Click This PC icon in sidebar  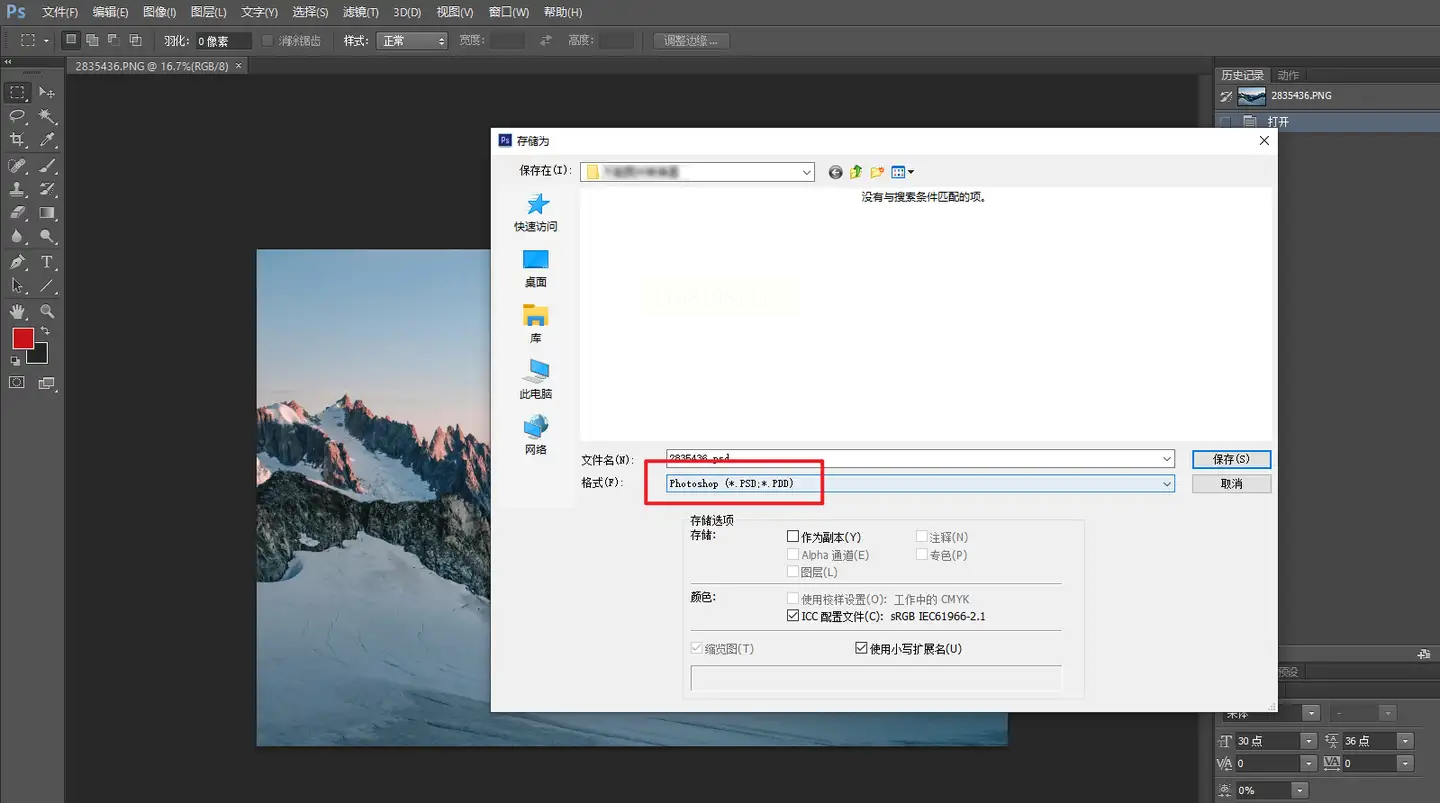click(x=536, y=371)
